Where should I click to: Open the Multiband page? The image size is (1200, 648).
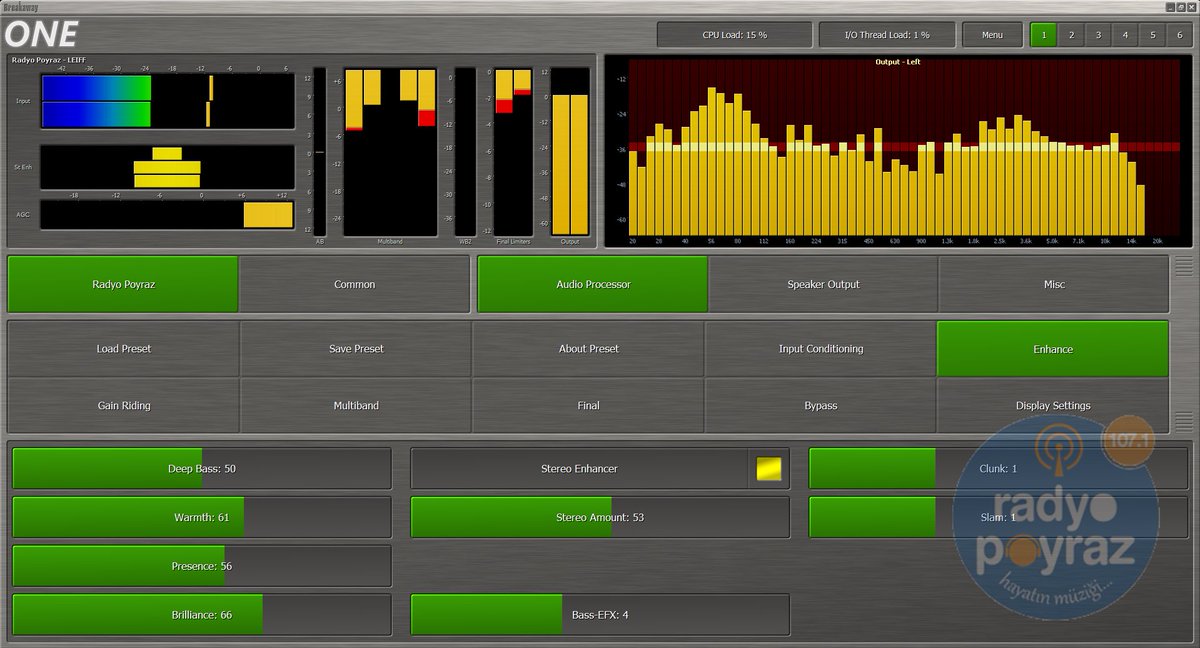point(356,406)
